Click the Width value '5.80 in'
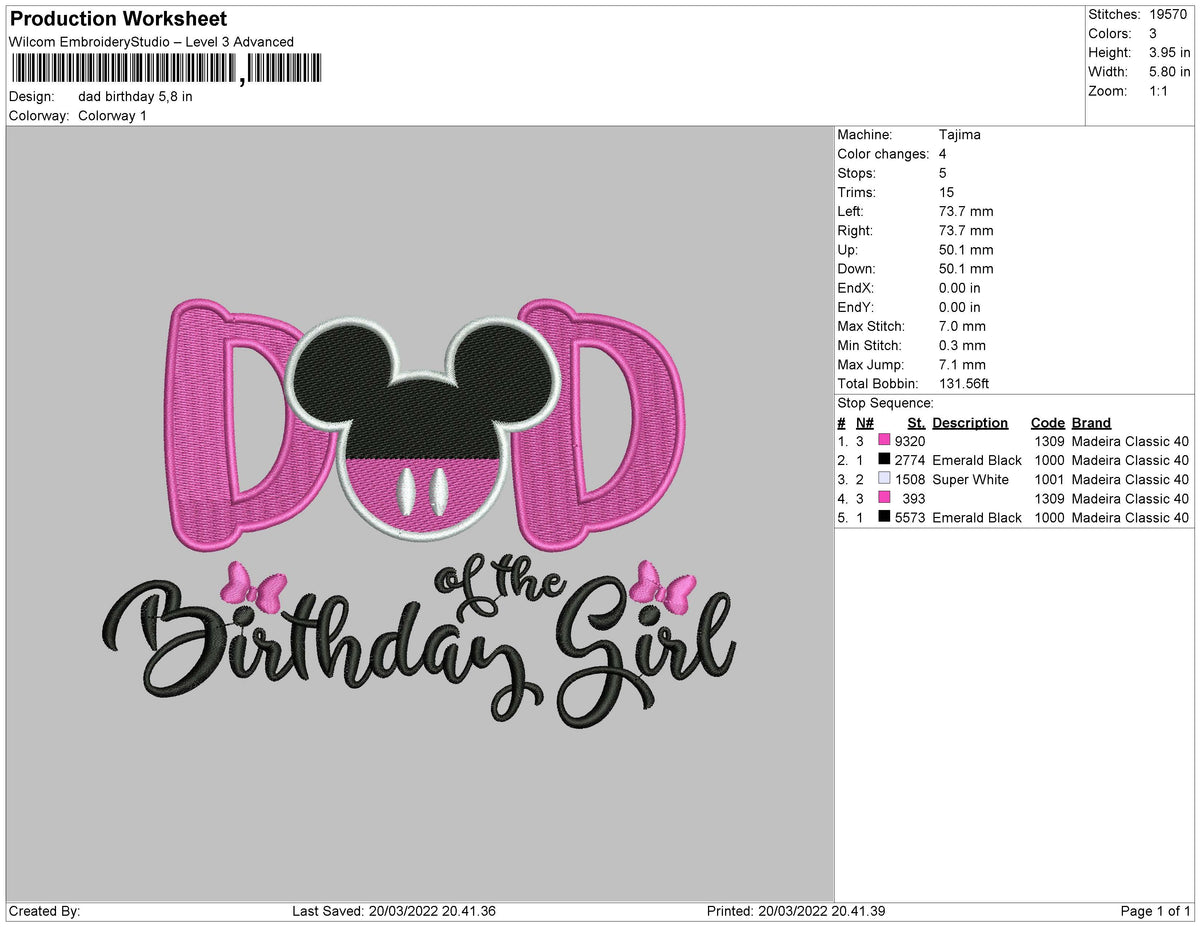 [1170, 72]
